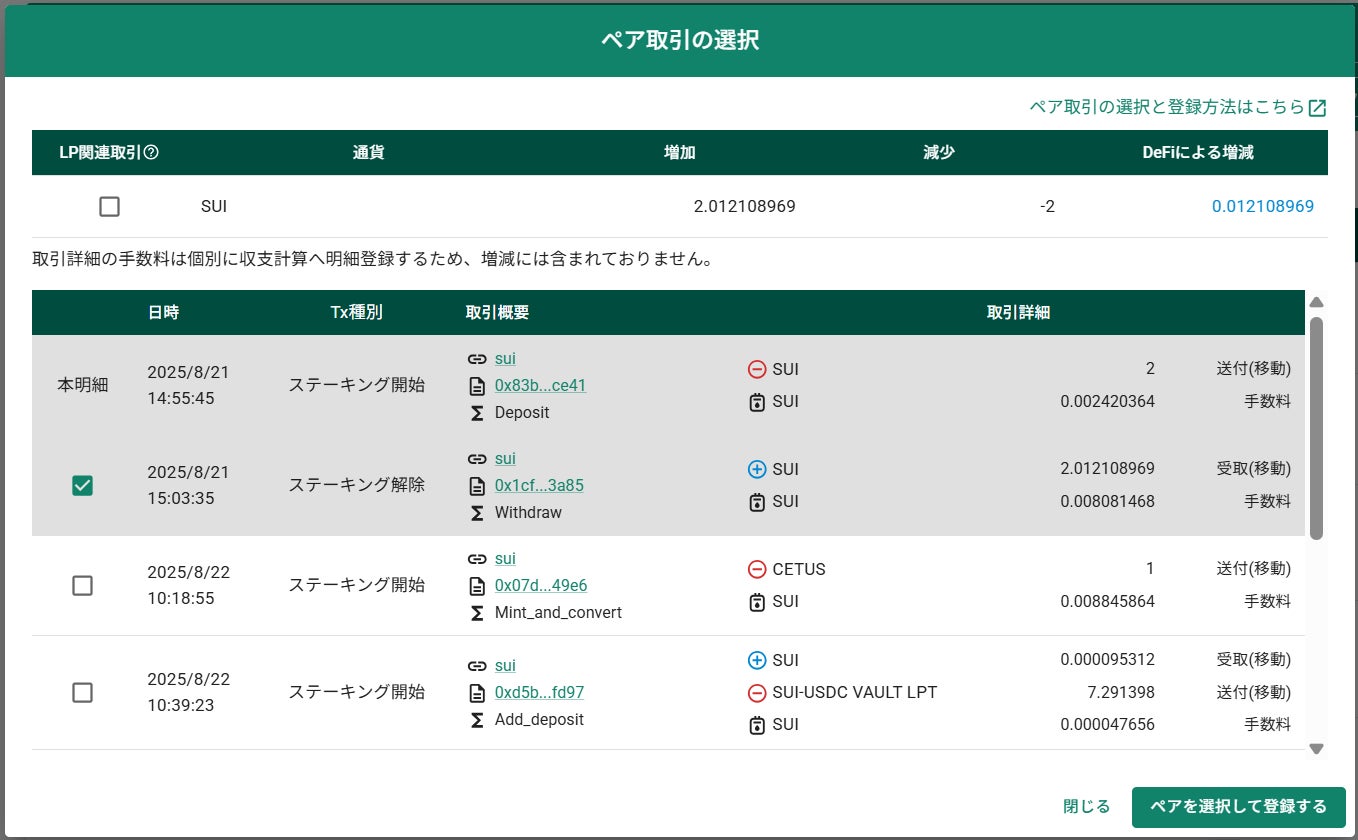Click the document icon beside 0x1cf...3a85
Viewport: 1358px width, 840px height.
pos(477,485)
